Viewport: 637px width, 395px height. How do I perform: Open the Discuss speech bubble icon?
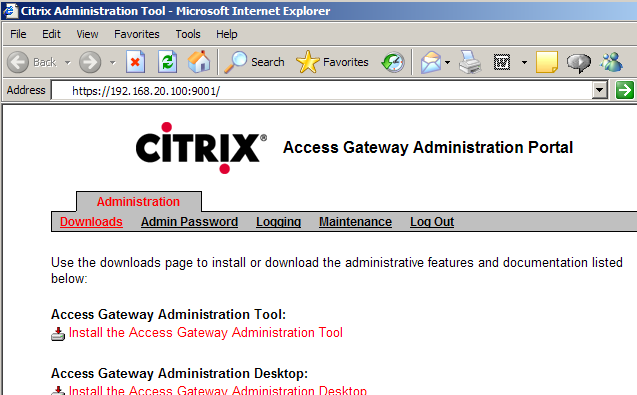[x=578, y=62]
